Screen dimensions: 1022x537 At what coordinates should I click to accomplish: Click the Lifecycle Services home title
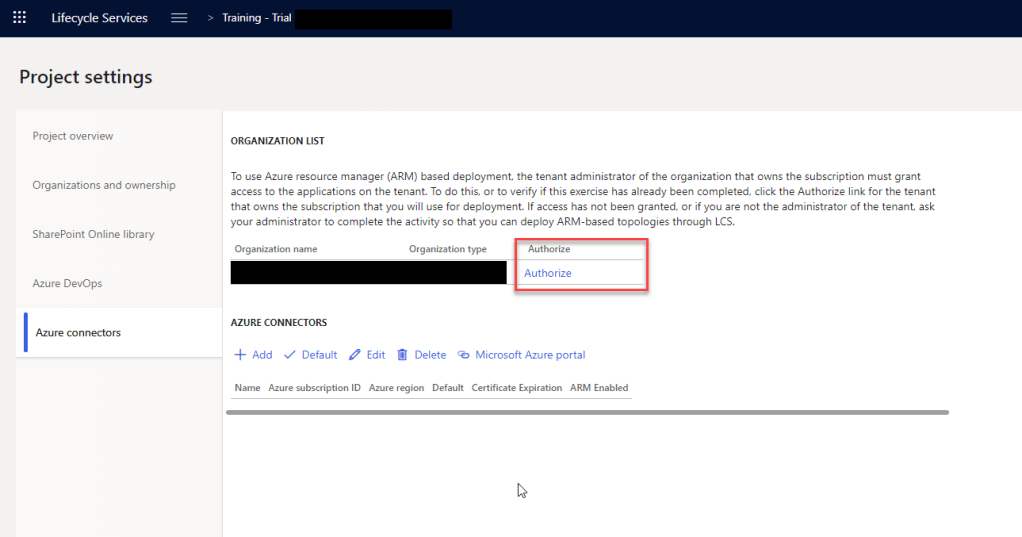click(x=99, y=18)
